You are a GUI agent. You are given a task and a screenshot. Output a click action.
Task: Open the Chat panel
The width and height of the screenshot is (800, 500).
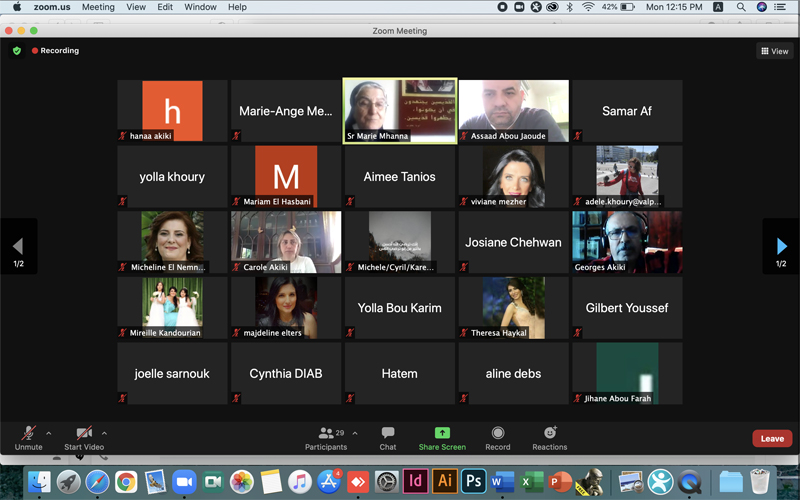pos(388,437)
